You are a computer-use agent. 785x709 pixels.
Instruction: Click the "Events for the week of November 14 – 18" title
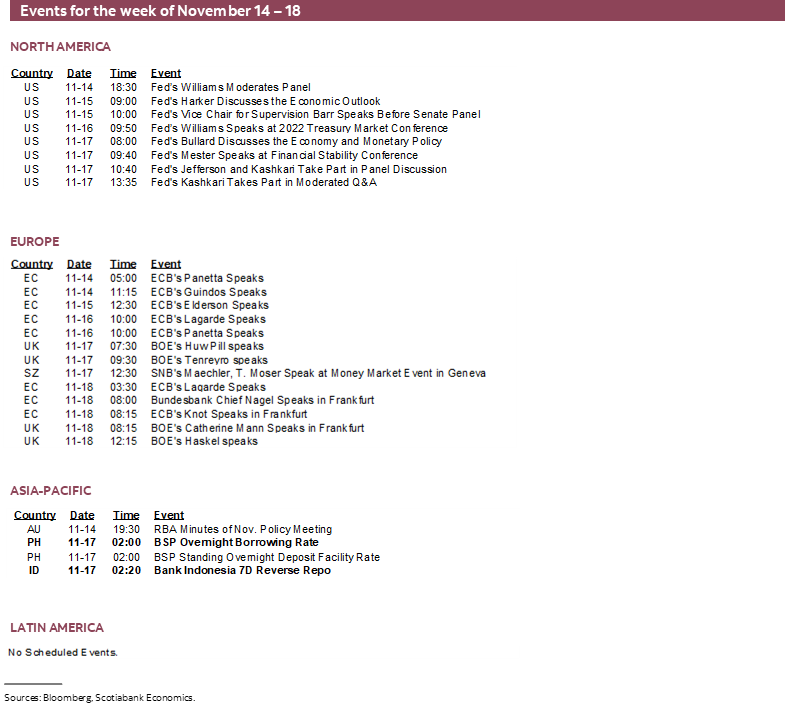(160, 11)
